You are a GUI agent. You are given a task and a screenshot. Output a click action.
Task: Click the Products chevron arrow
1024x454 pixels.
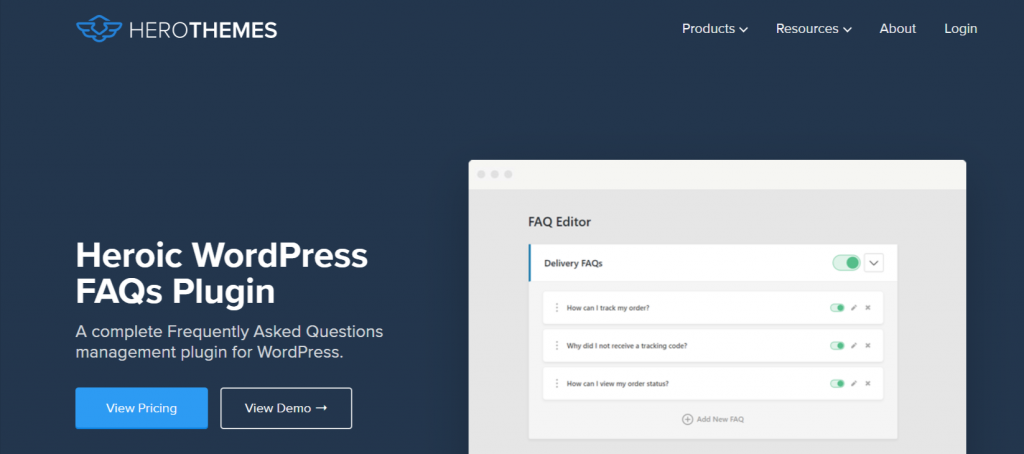click(744, 30)
